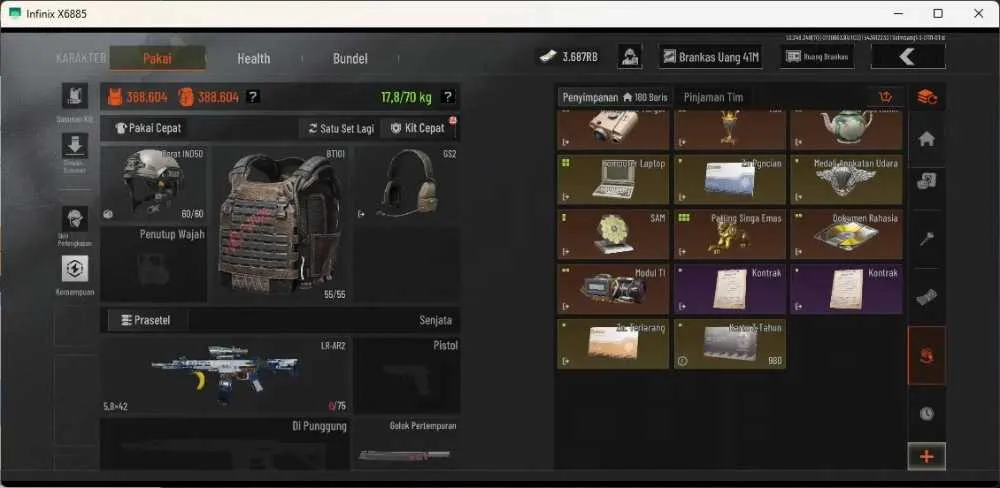Image resolution: width=1000 pixels, height=488 pixels.
Task: Click the move arrow on GS2 headset
Action: tap(362, 214)
